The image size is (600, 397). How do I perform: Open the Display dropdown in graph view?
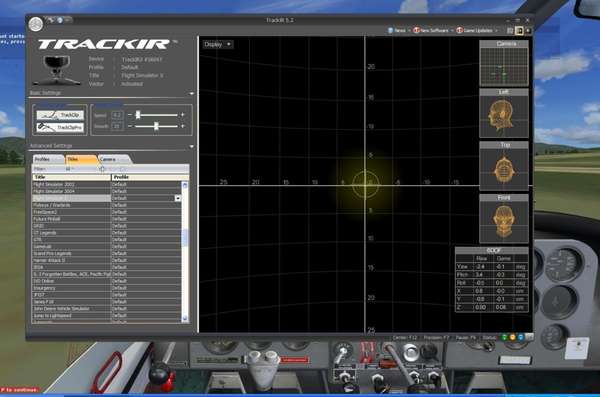pos(217,44)
